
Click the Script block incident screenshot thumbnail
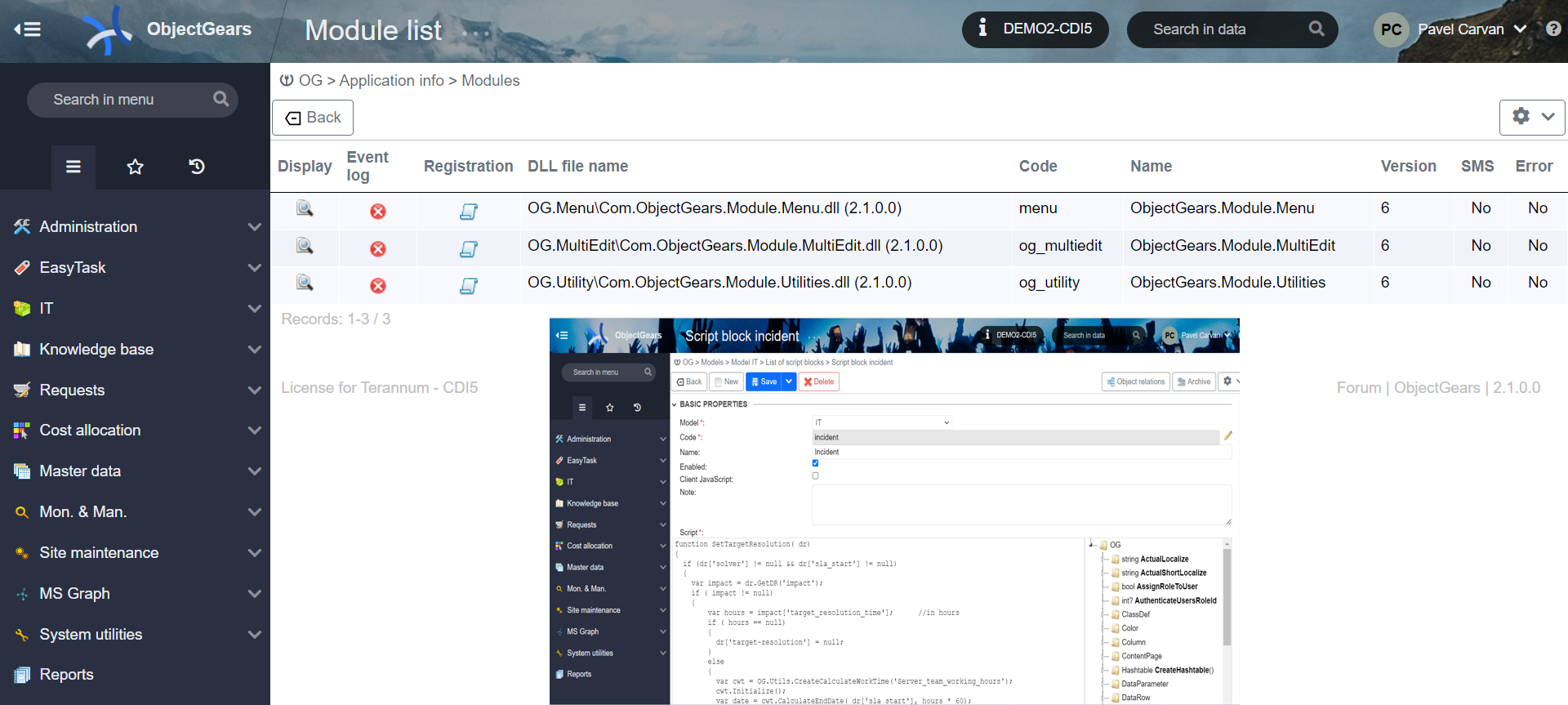click(894, 511)
